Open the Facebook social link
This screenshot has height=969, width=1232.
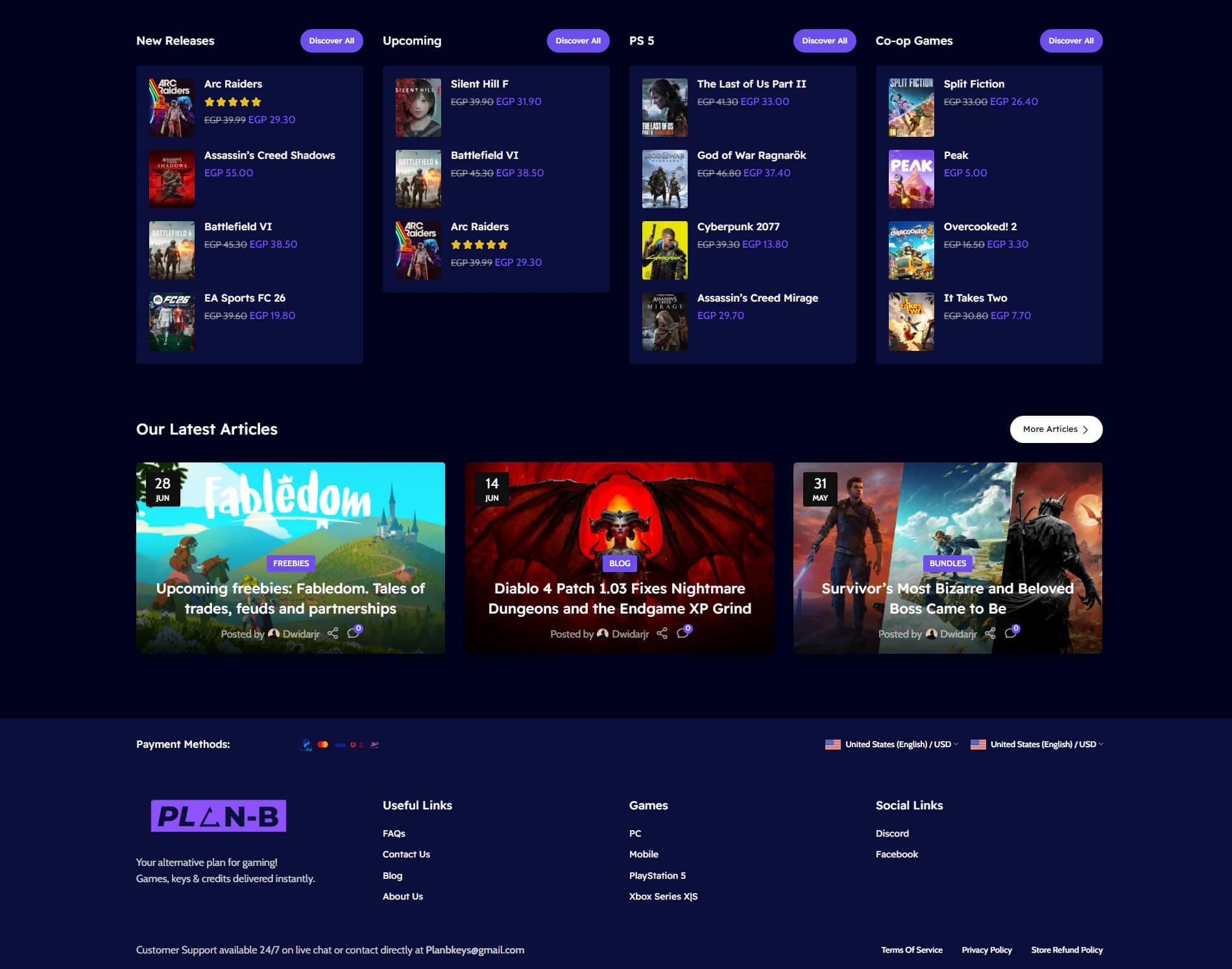[x=897, y=854]
